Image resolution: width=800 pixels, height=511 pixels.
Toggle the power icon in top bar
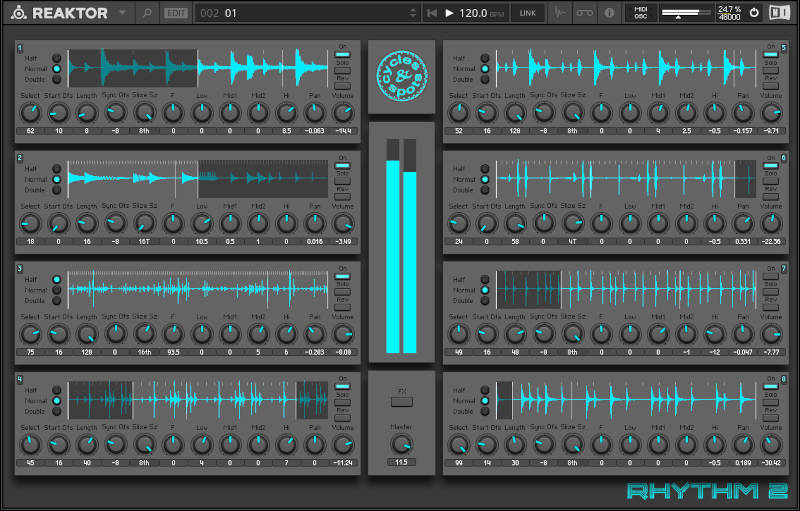[754, 13]
